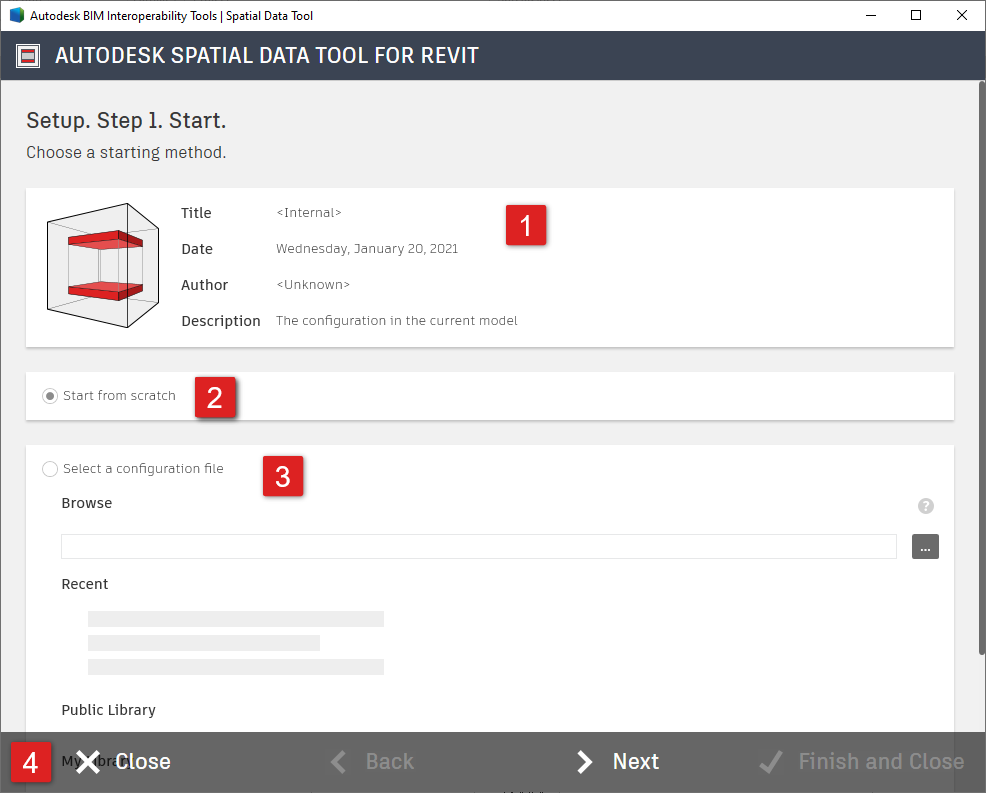This screenshot has width=986, height=793.
Task: Click the forward chevron next to Next
Action: click(x=586, y=761)
